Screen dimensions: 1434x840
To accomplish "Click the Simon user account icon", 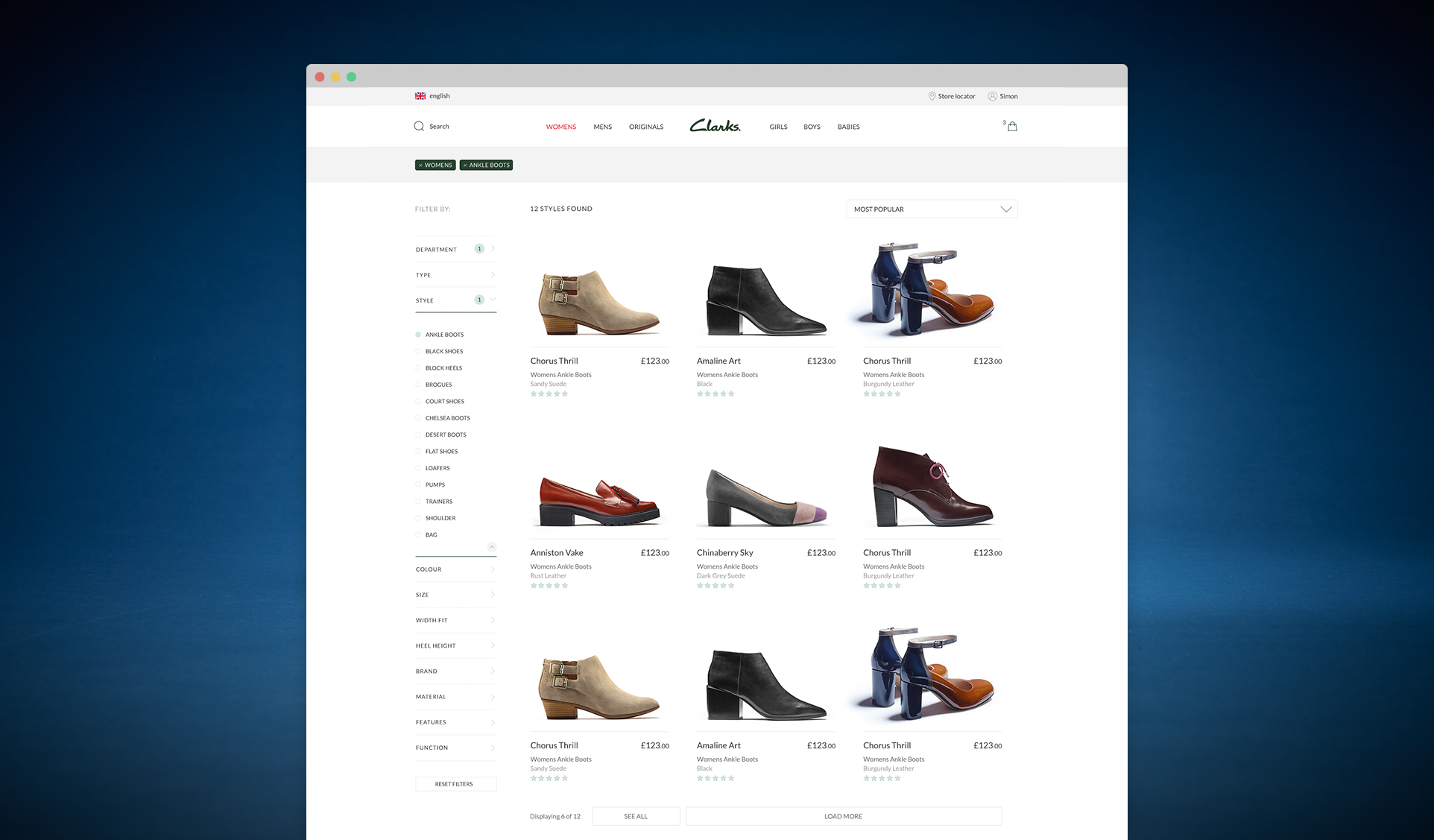I will [x=992, y=96].
